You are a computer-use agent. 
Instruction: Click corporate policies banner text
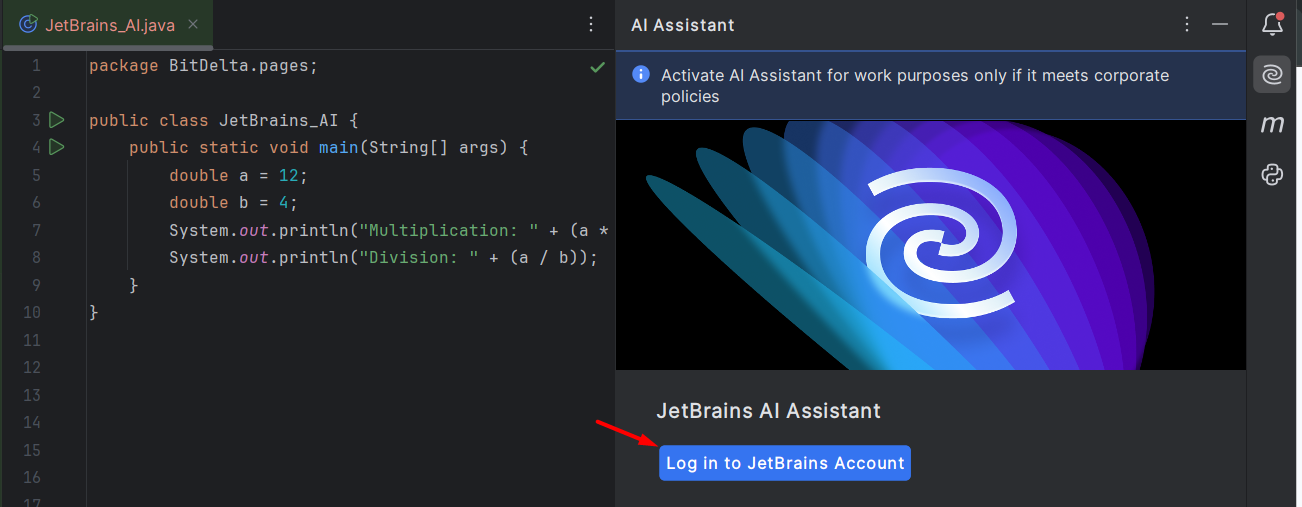915,86
